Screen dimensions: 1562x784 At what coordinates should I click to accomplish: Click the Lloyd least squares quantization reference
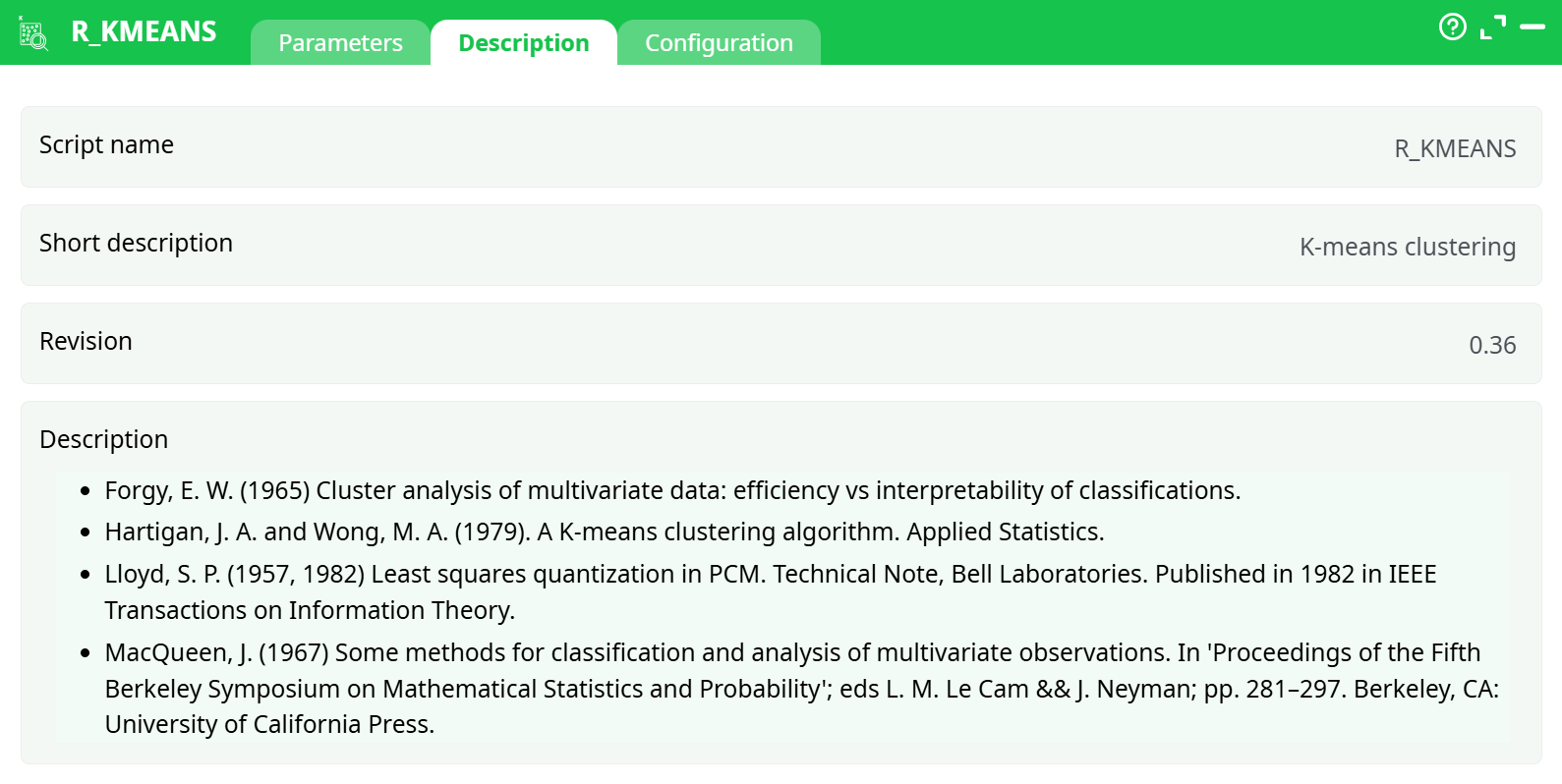(x=770, y=575)
